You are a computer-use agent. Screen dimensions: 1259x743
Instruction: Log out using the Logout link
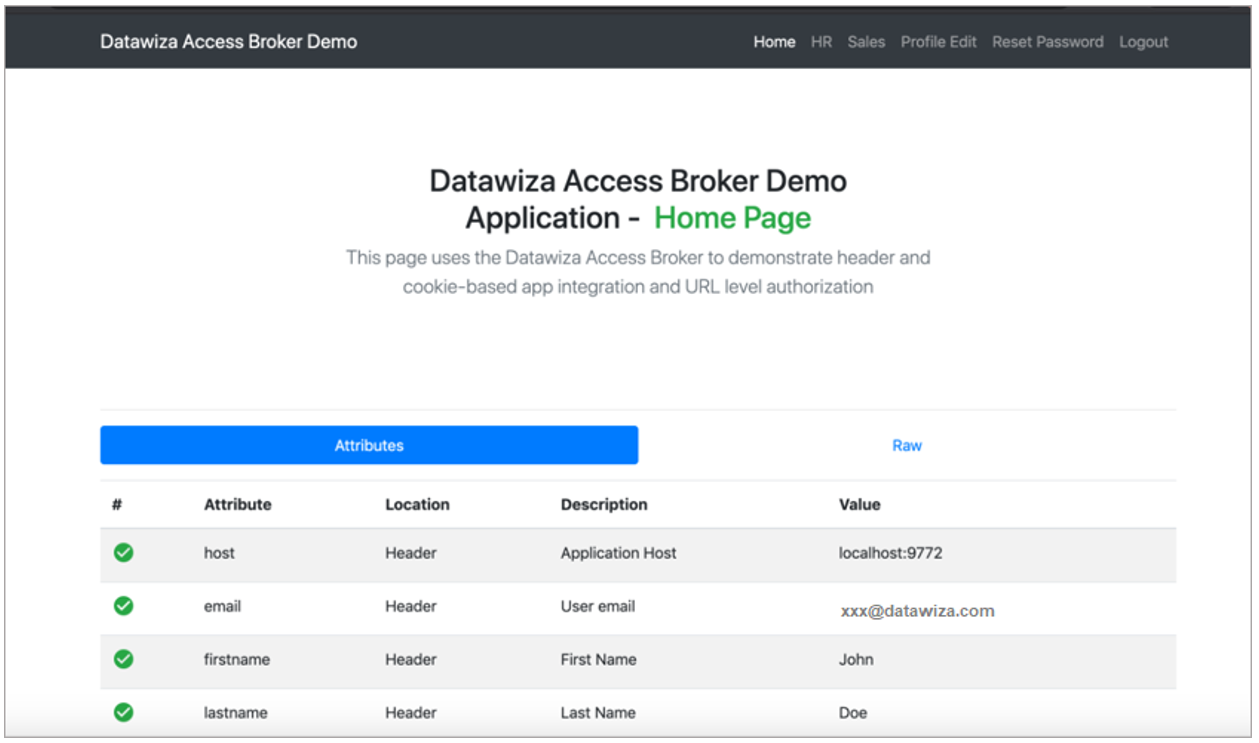click(x=1143, y=42)
